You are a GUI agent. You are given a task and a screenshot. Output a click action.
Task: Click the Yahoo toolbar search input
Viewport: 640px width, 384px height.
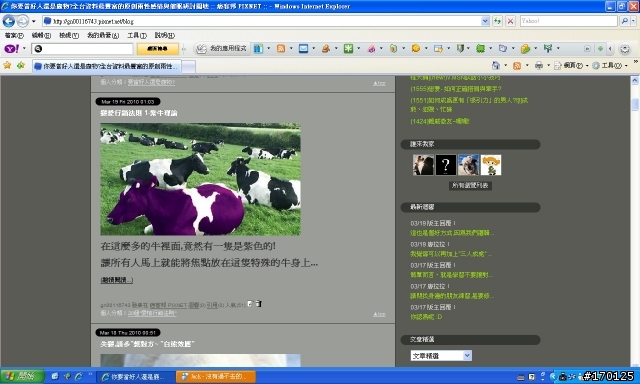pyautogui.click(x=82, y=49)
